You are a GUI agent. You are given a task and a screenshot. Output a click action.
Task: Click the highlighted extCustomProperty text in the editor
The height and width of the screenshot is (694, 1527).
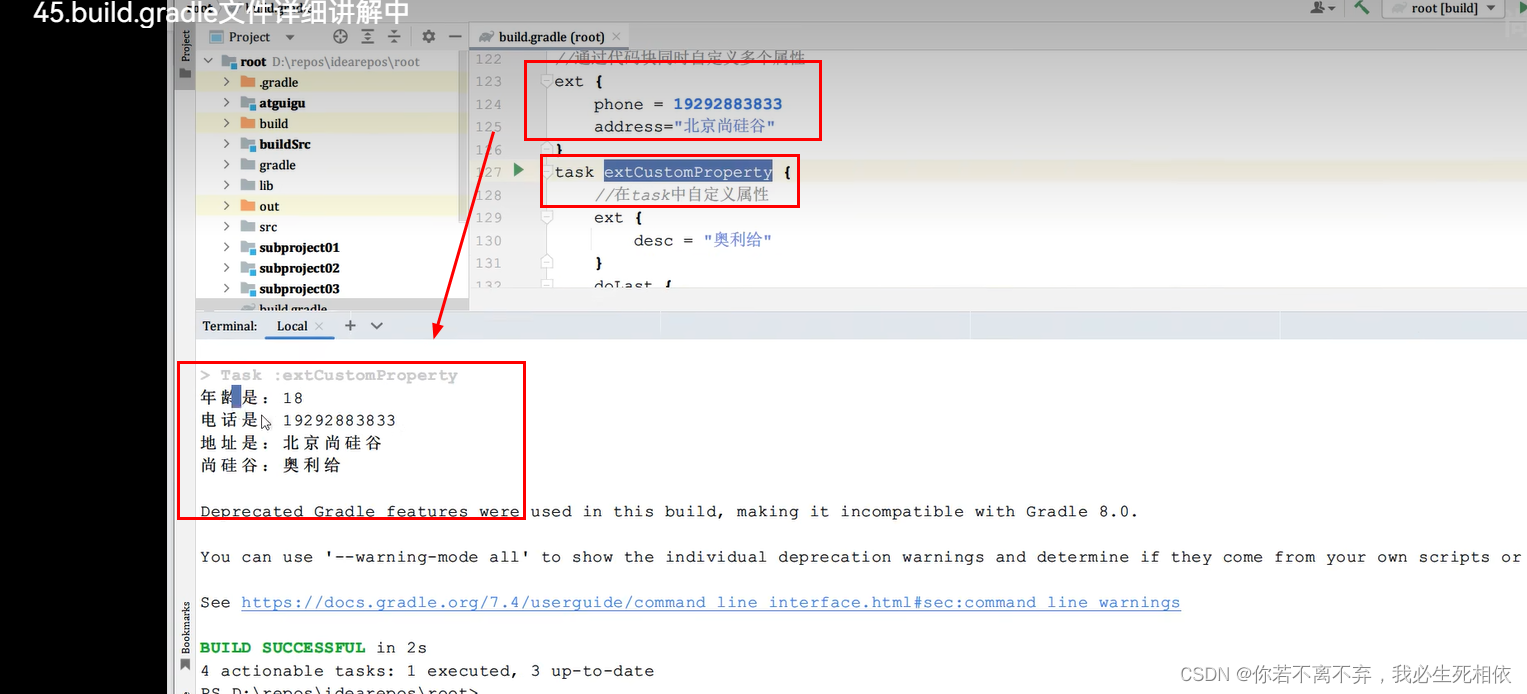click(688, 172)
